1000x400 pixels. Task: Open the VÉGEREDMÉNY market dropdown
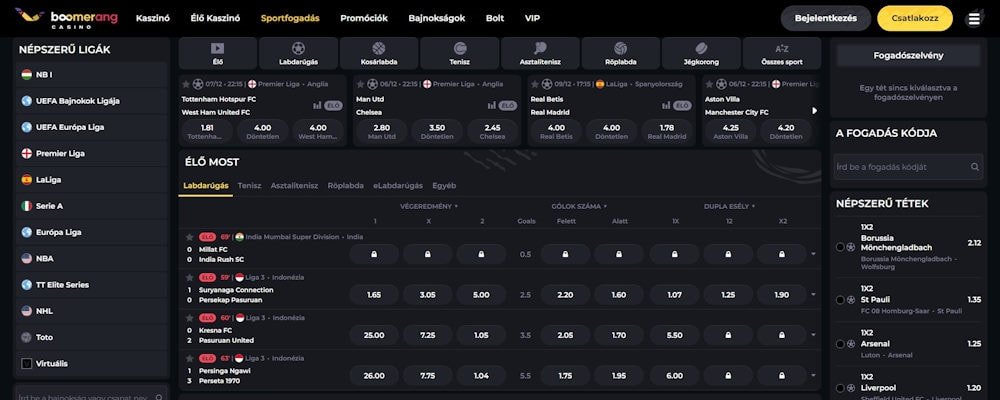coord(429,206)
